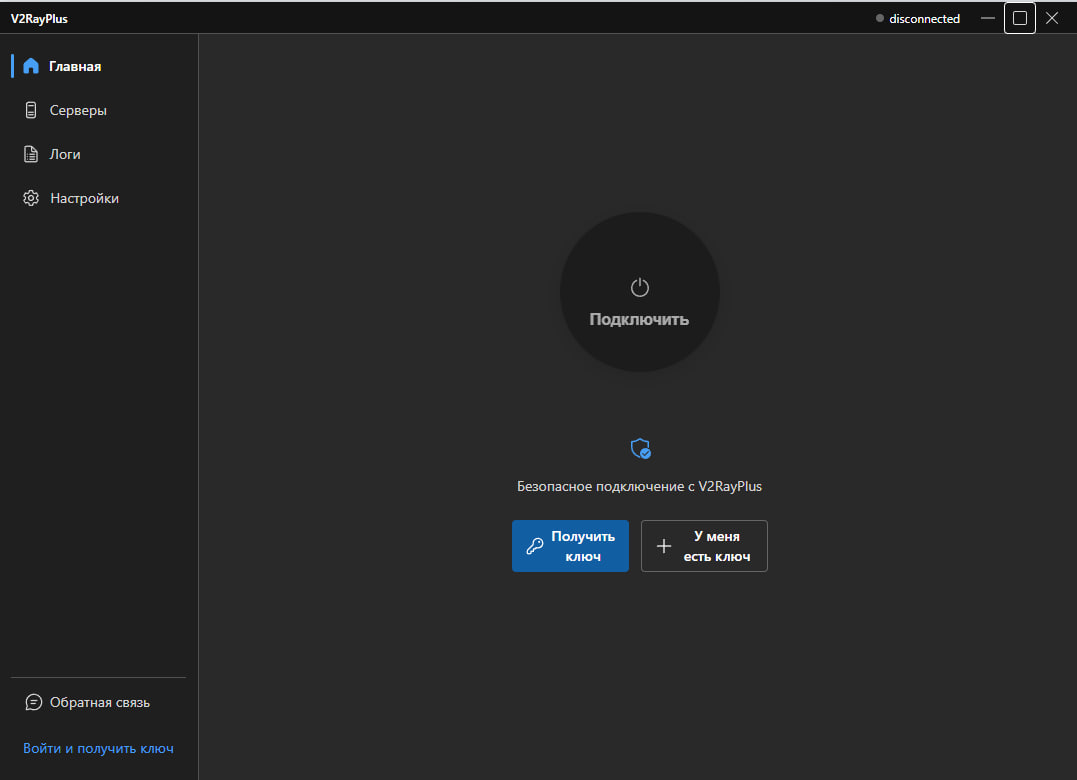Click the Безопасное подключение с V2RayPlus text
The height and width of the screenshot is (780, 1077).
click(639, 486)
